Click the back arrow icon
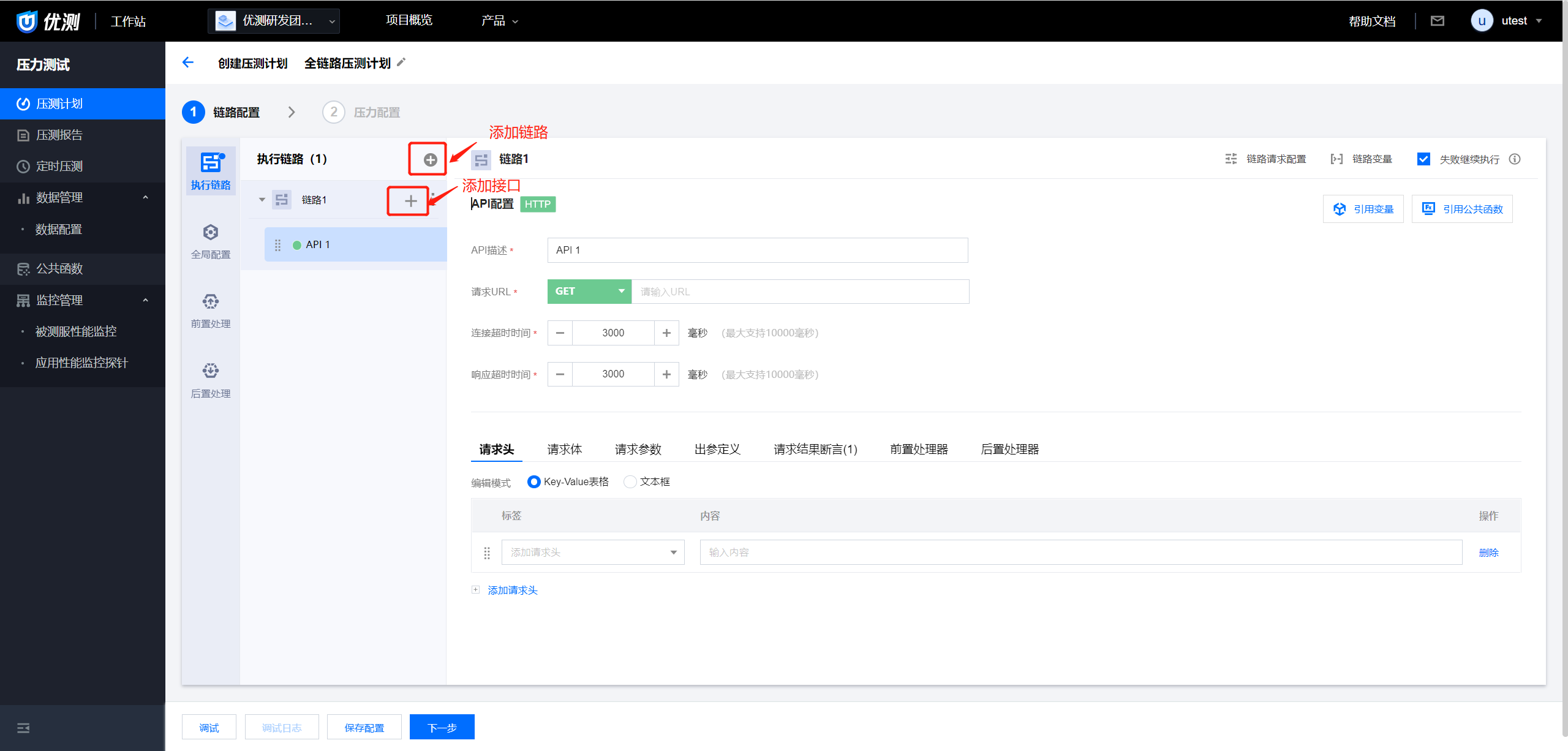The image size is (1568, 751). click(188, 62)
